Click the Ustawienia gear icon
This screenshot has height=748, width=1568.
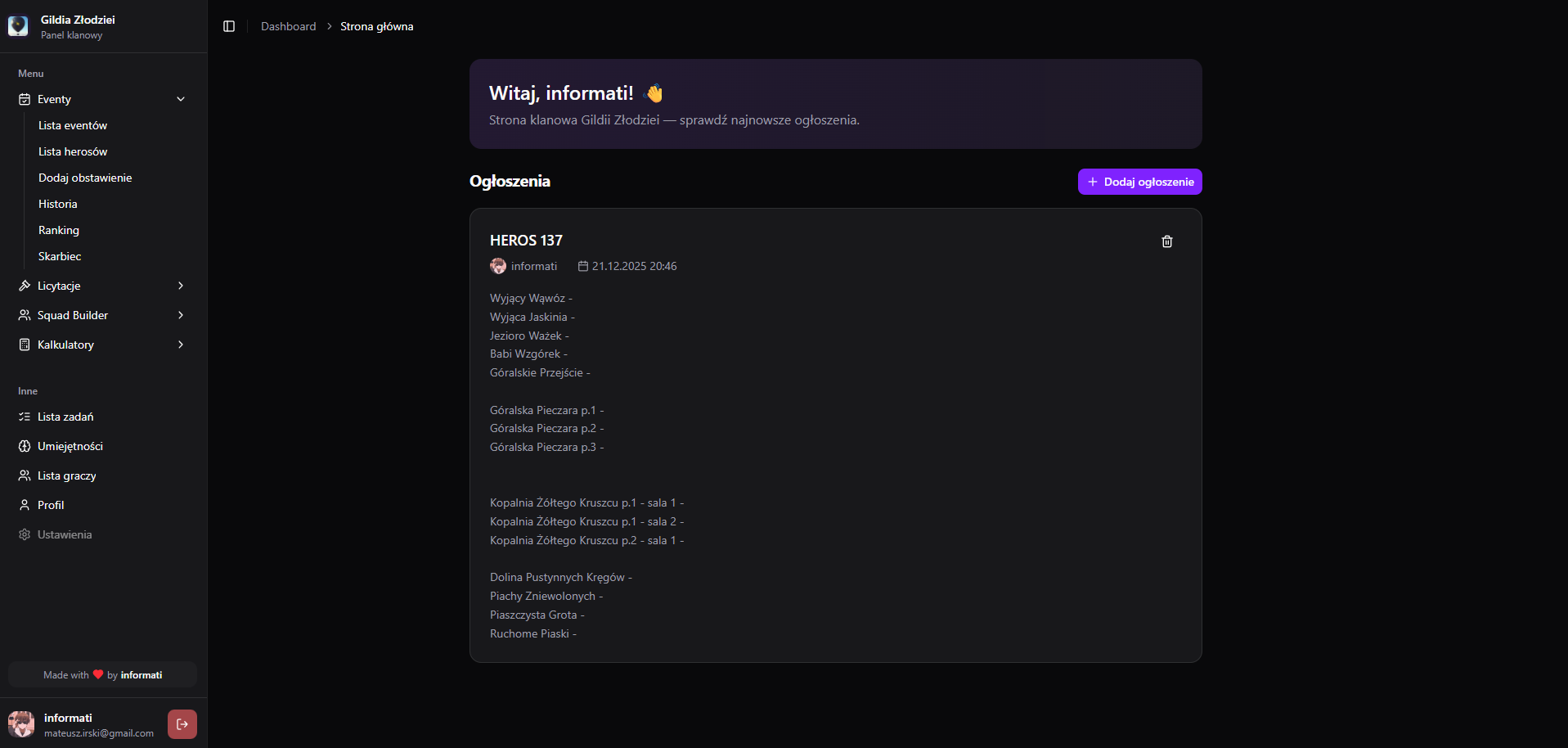[x=25, y=534]
